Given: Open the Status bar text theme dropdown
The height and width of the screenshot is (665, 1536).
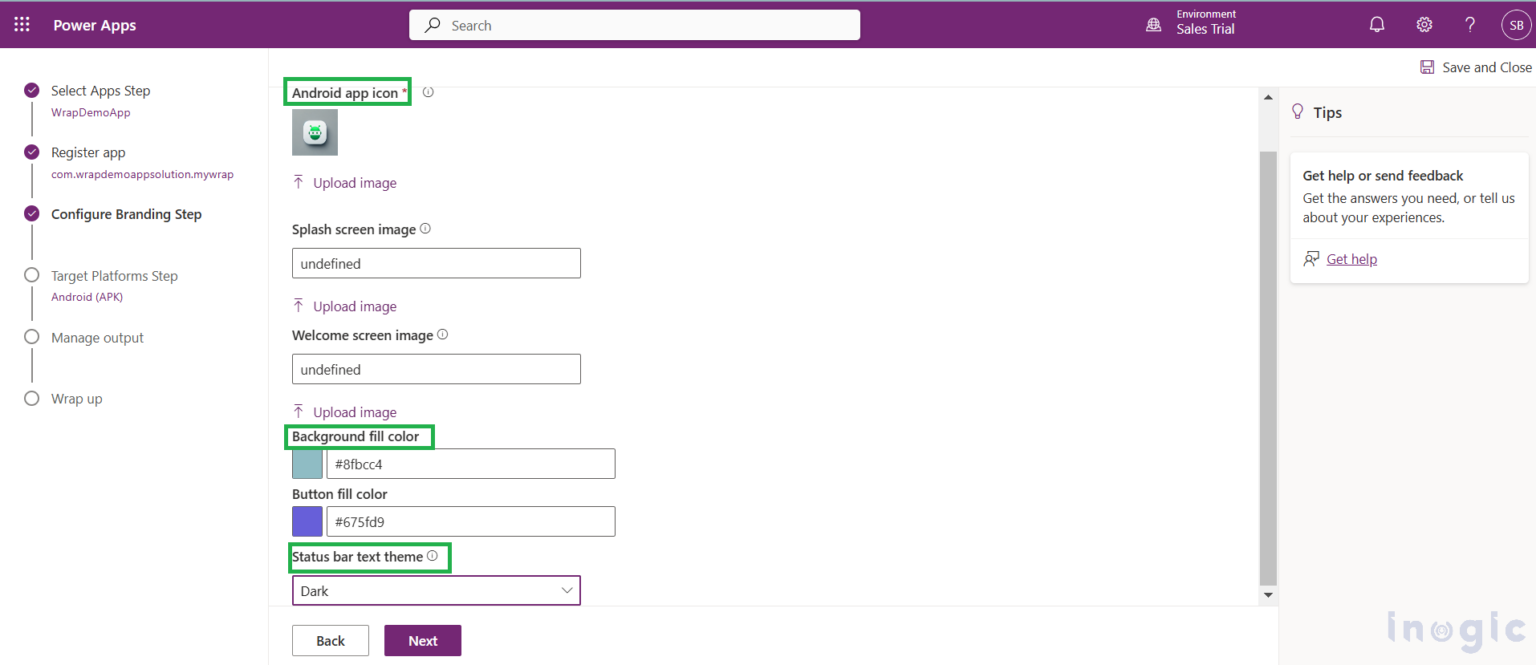Looking at the screenshot, I should click(436, 590).
